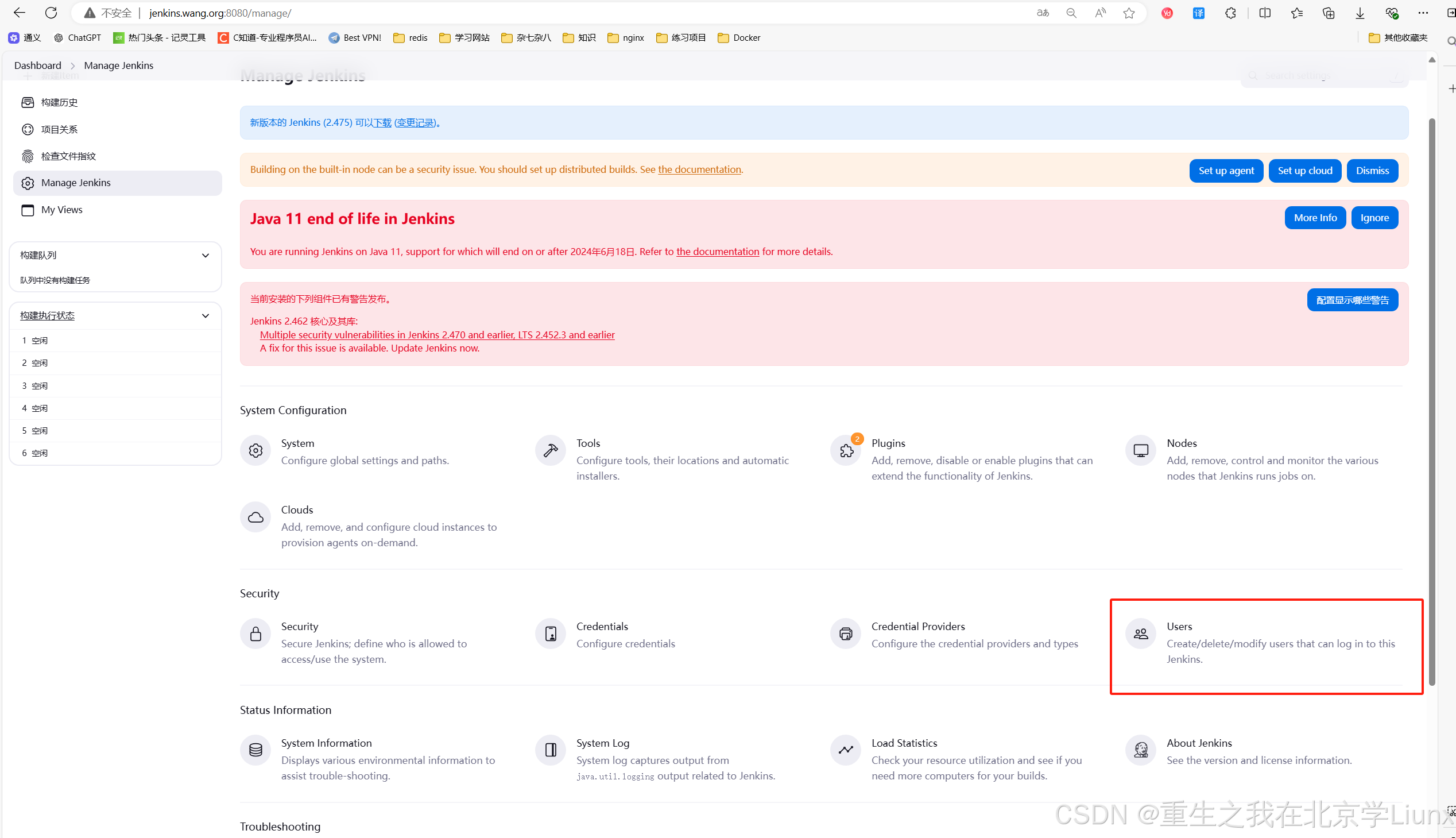
Task: Open the Load Statistics chart icon
Action: click(846, 750)
